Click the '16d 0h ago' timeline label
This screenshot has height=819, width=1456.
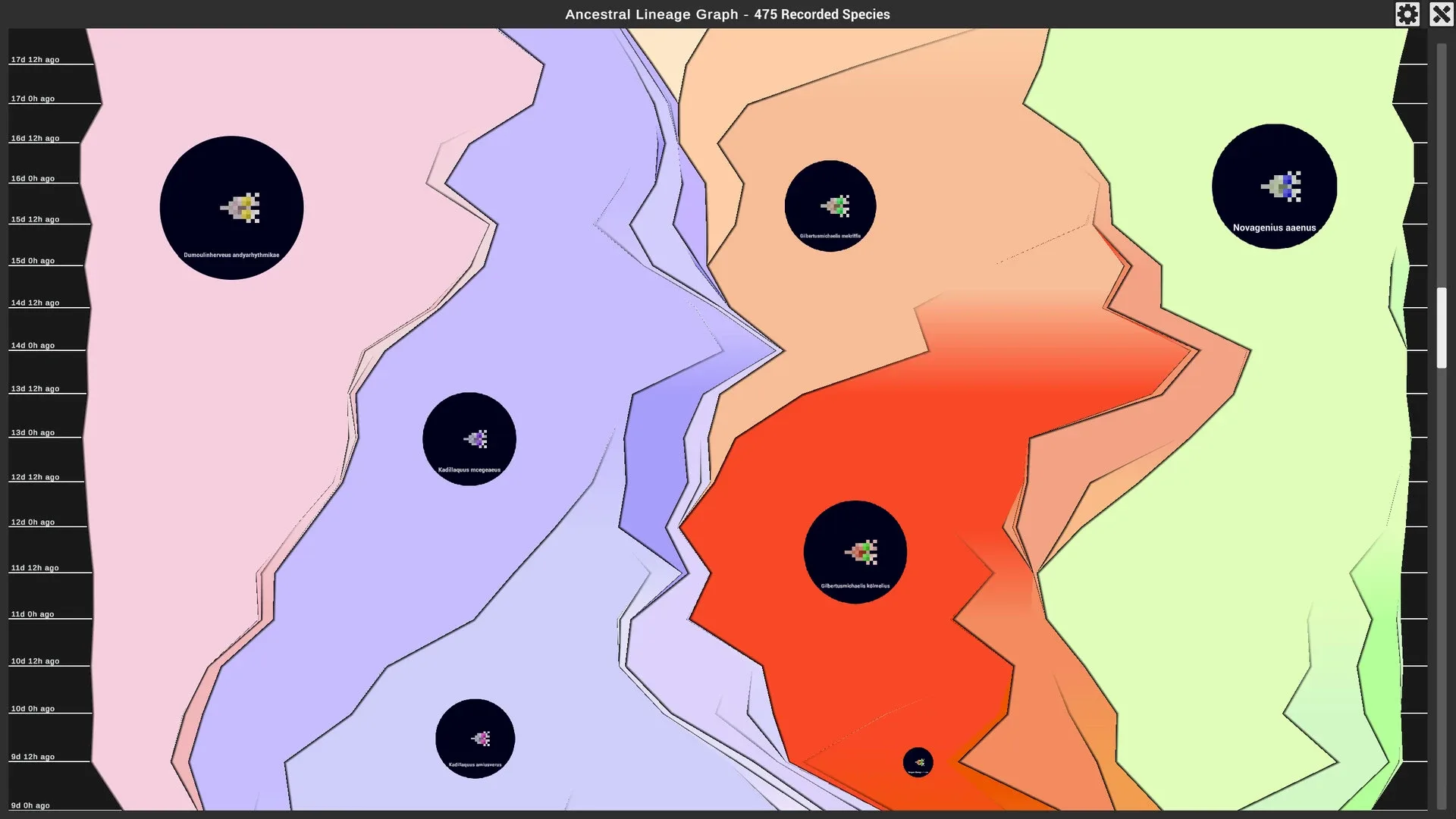[33, 179]
